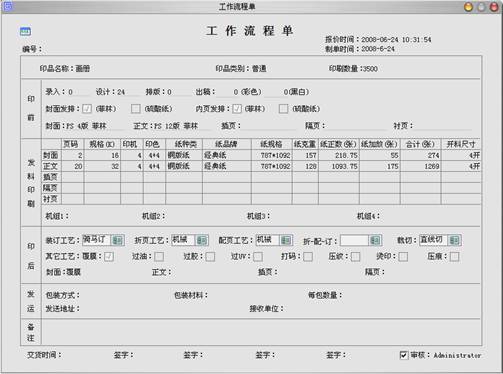The width and height of the screenshot is (503, 374).
Task: Click the 印色 column header
Action: pos(154,144)
